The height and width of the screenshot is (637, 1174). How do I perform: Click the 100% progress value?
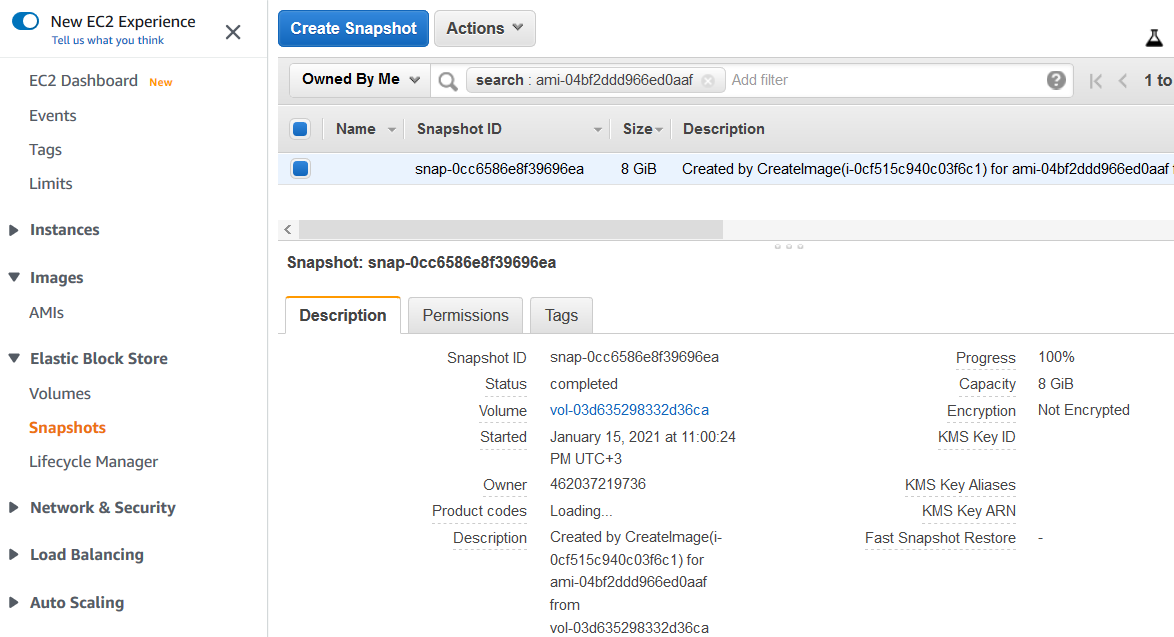[x=1056, y=357]
